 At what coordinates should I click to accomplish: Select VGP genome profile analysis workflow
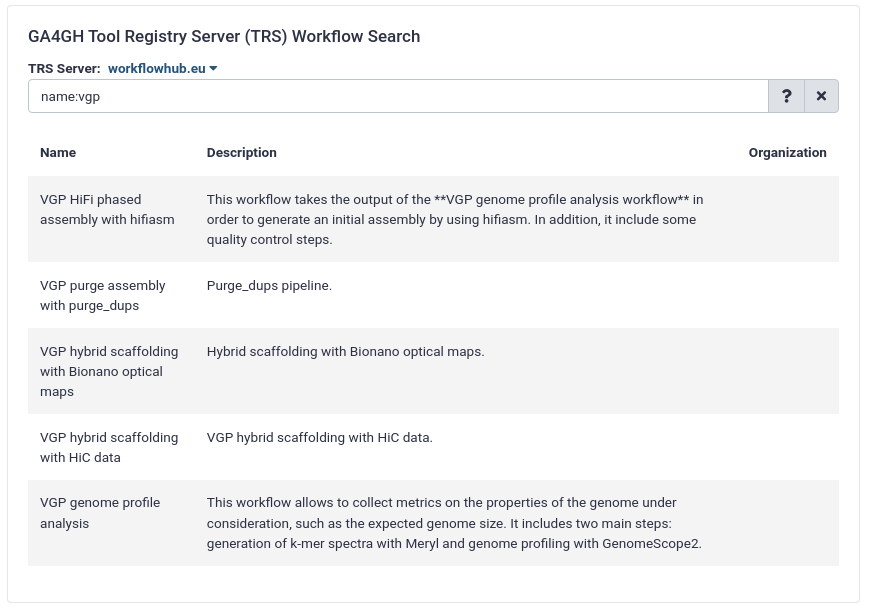click(x=100, y=513)
